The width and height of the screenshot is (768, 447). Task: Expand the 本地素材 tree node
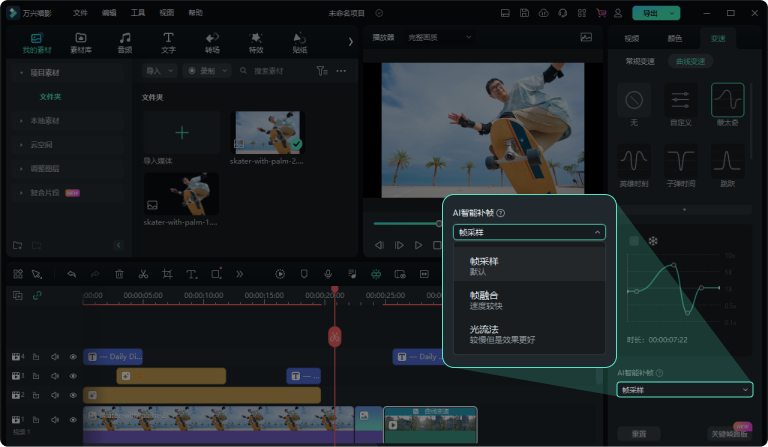(x=22, y=121)
